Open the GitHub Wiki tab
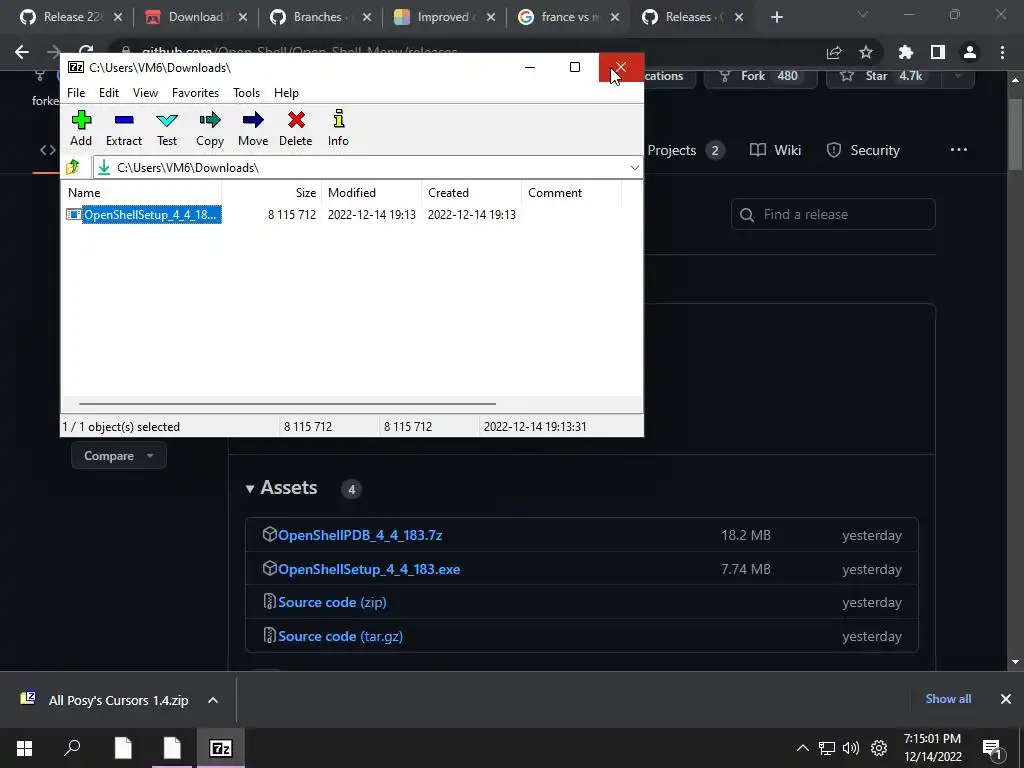The image size is (1024, 768). tap(775, 150)
